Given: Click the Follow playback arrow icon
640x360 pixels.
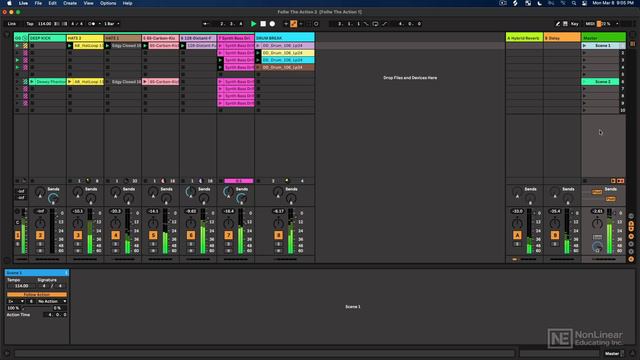Looking at the screenshot, I should 205,24.
